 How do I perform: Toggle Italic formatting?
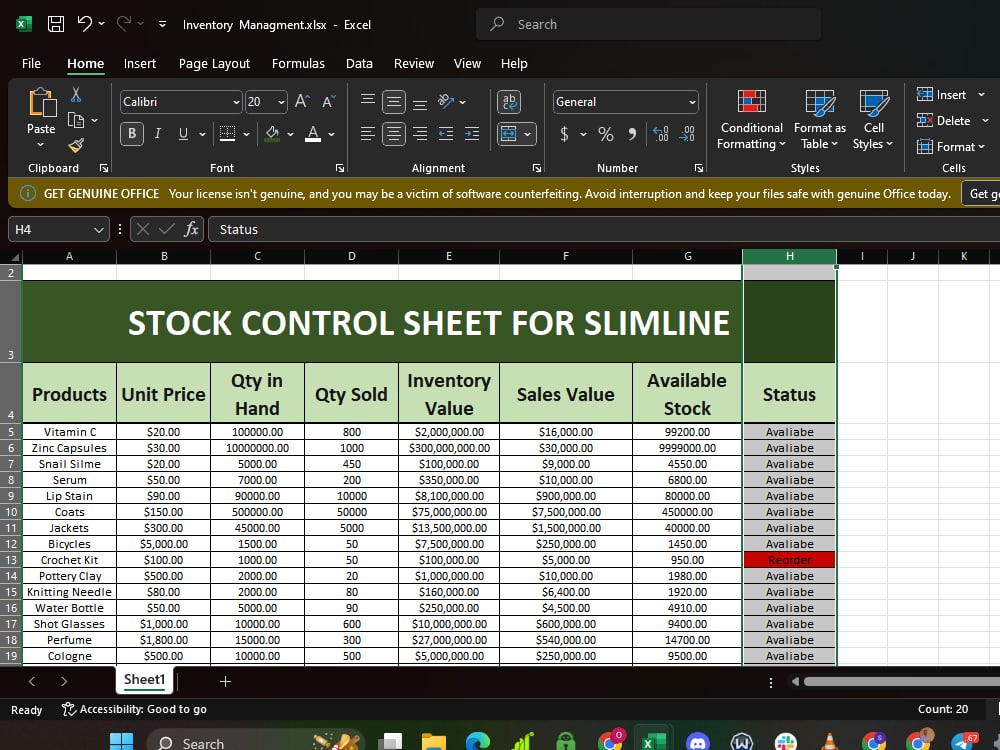coord(158,133)
